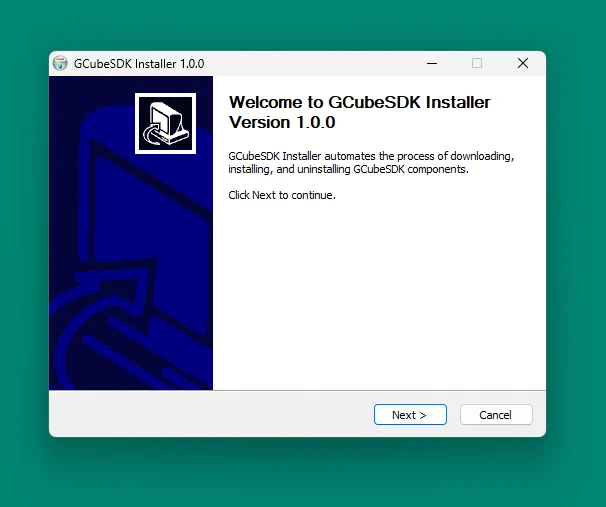Click the 'Click Next to continue.' text
This screenshot has height=507, width=606.
click(282, 195)
